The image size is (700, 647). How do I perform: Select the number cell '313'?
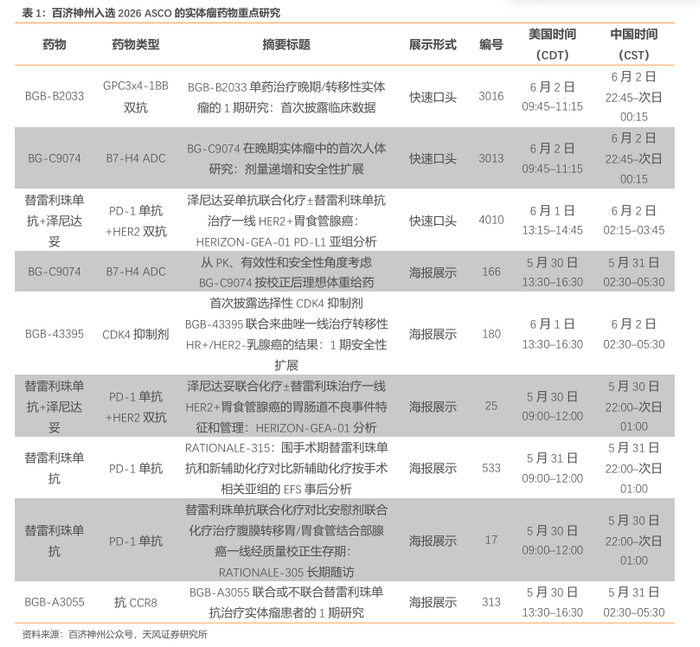pos(491,602)
